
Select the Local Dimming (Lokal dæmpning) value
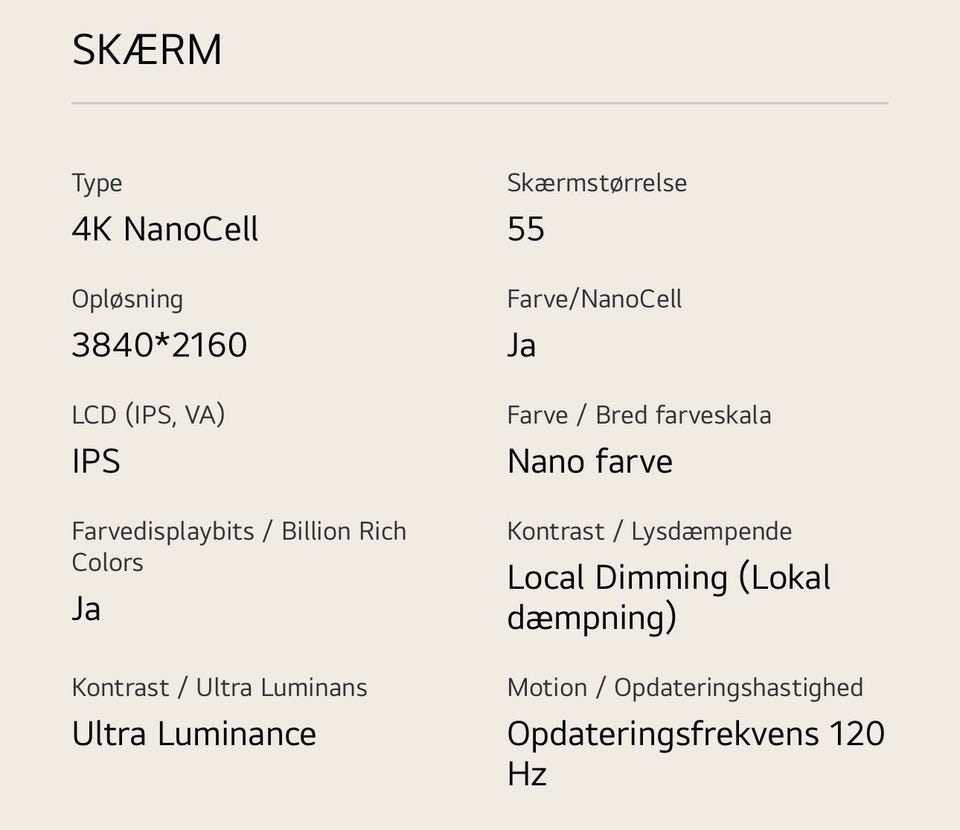point(668,597)
